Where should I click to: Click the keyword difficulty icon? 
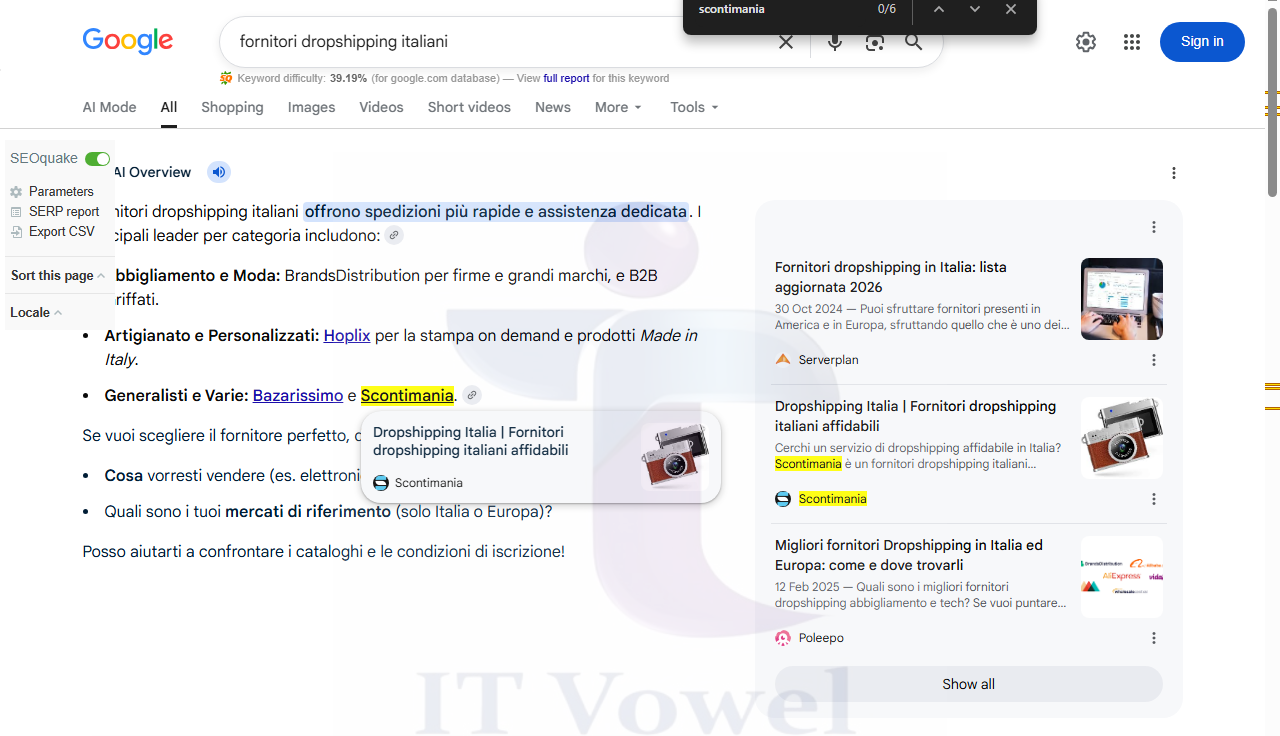click(x=226, y=78)
